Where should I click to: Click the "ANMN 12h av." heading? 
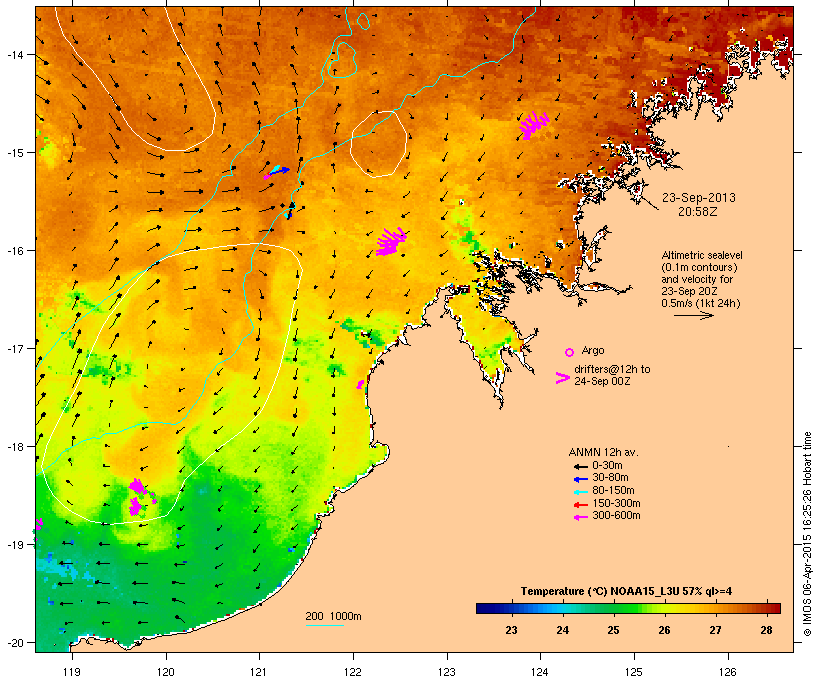(x=603, y=452)
